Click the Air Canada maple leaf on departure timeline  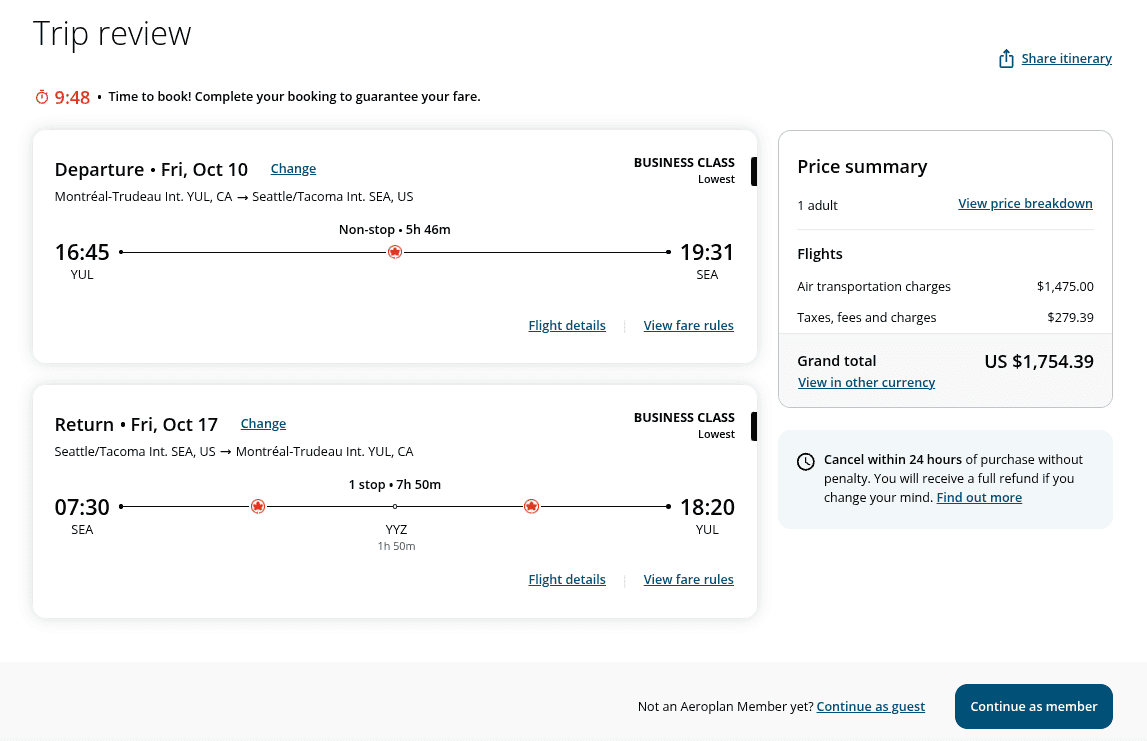coord(395,252)
